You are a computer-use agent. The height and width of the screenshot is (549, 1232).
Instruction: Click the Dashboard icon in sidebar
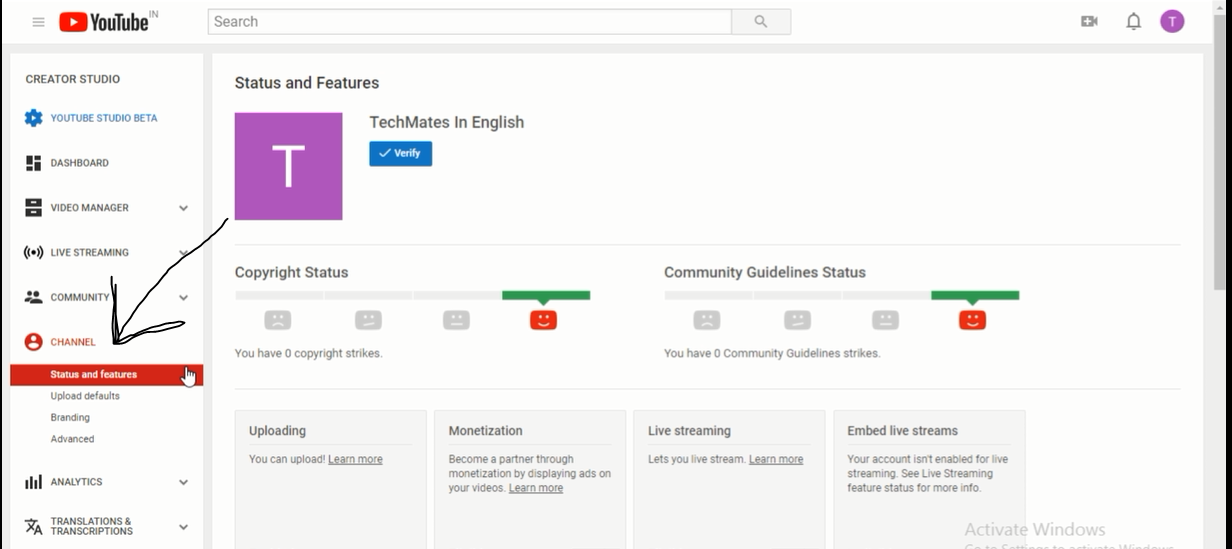(x=33, y=163)
